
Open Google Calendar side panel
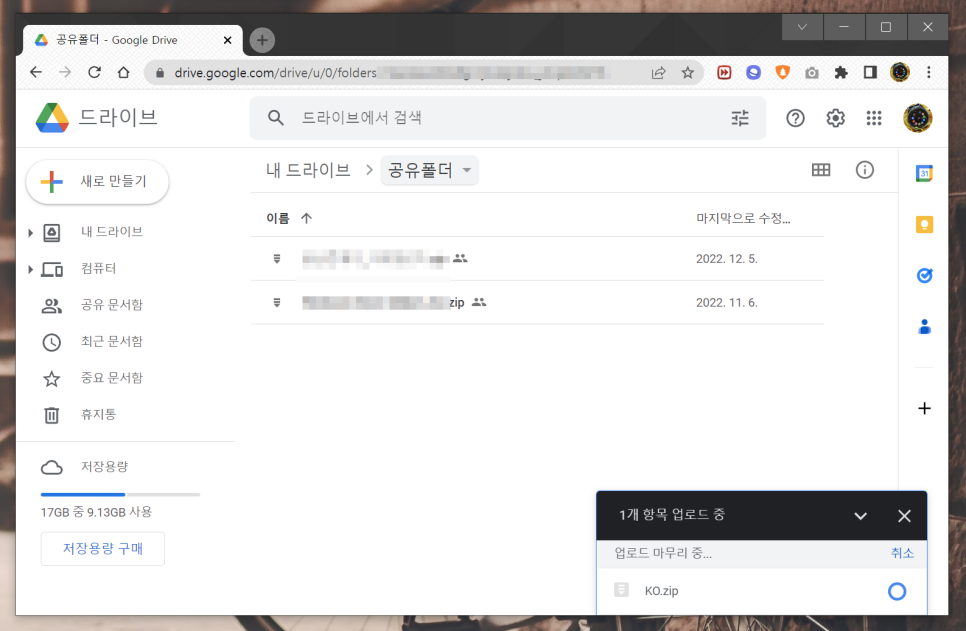point(924,173)
